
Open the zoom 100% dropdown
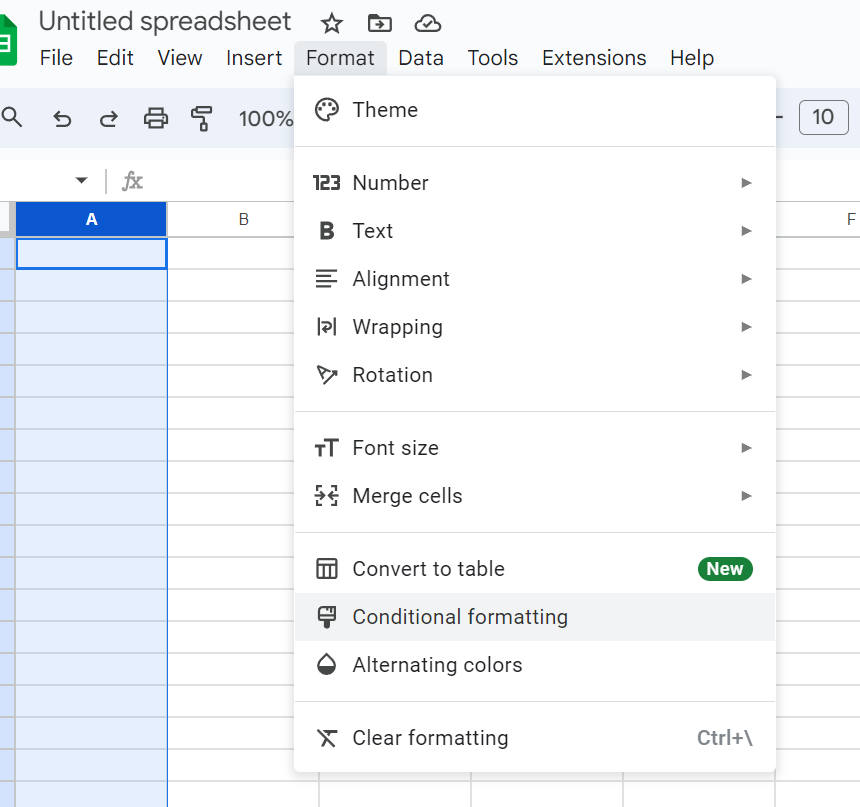(265, 119)
